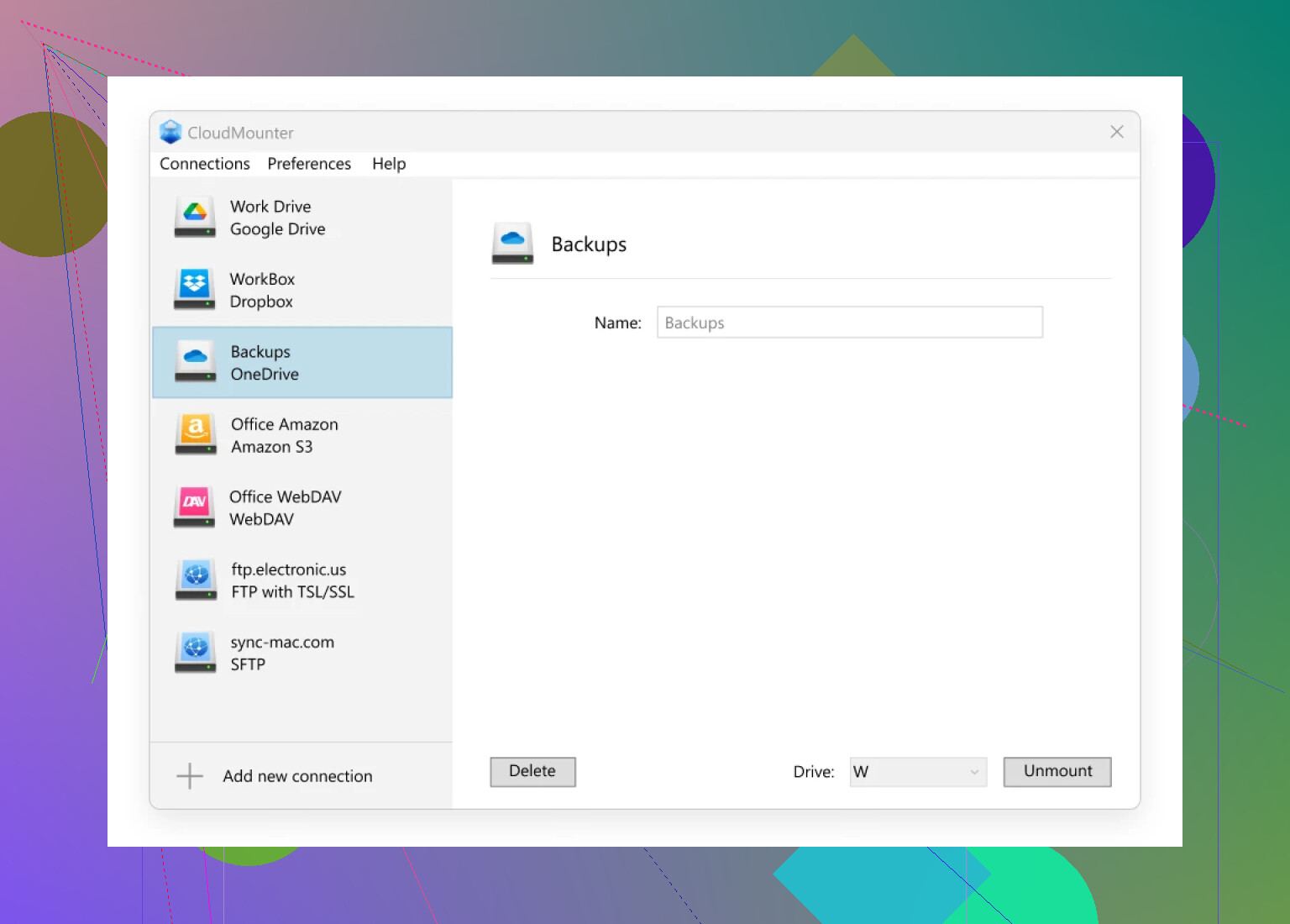Click the WebDAV disk icon
1290x924 pixels.
(x=195, y=507)
